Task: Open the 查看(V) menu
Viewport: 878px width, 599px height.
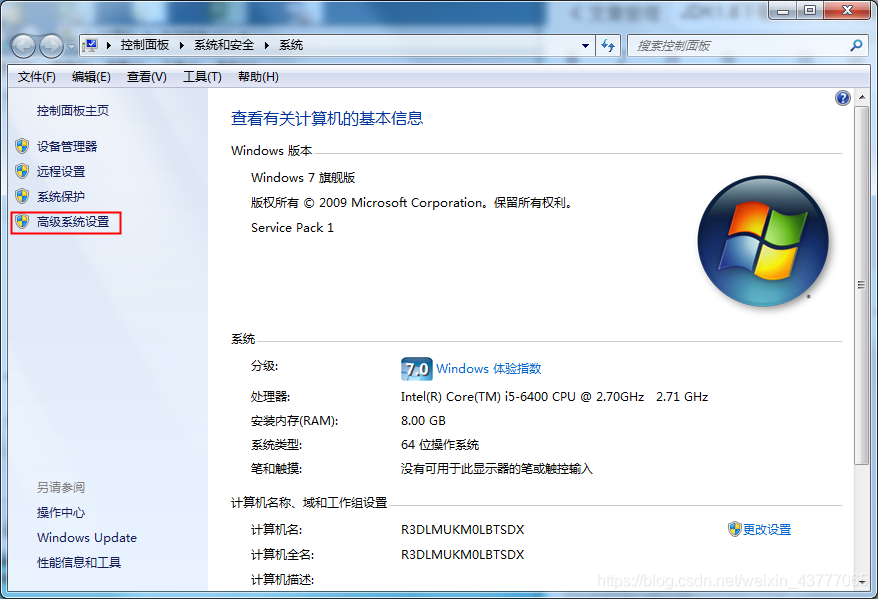Action: [x=147, y=77]
